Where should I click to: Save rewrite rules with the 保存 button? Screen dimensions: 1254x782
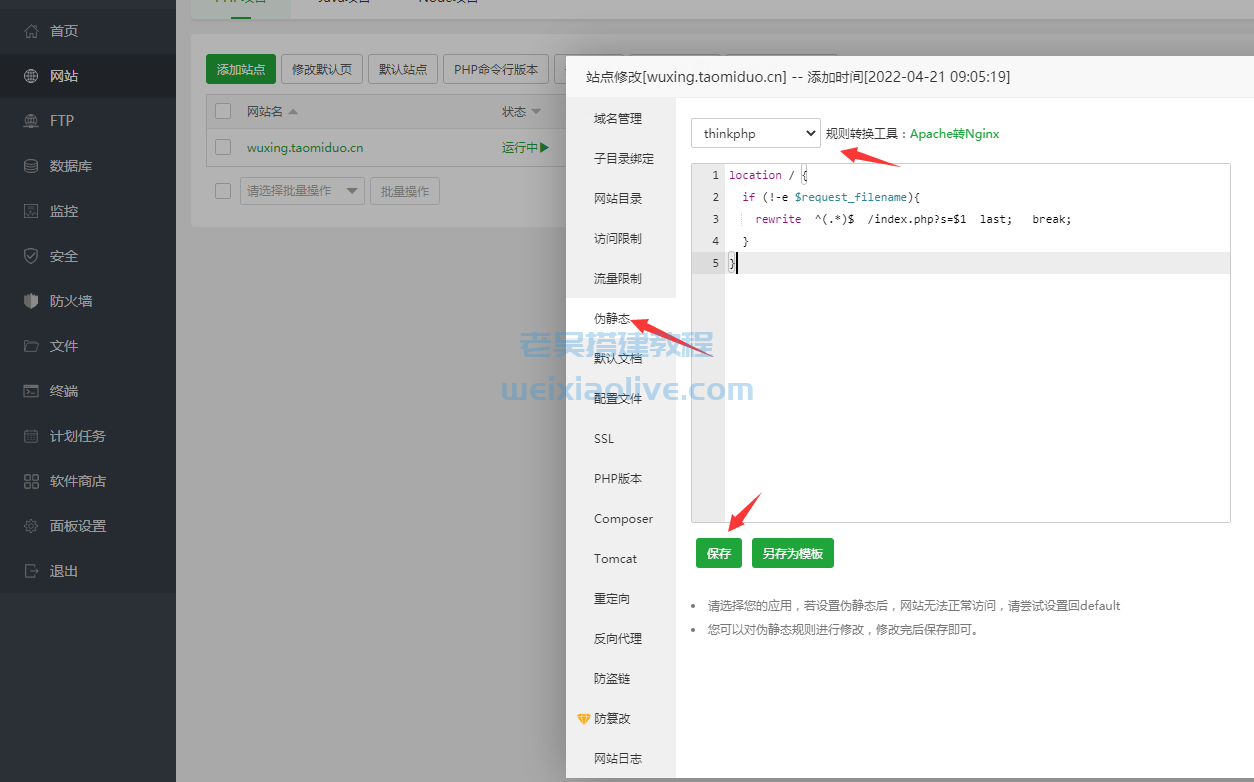coord(718,553)
